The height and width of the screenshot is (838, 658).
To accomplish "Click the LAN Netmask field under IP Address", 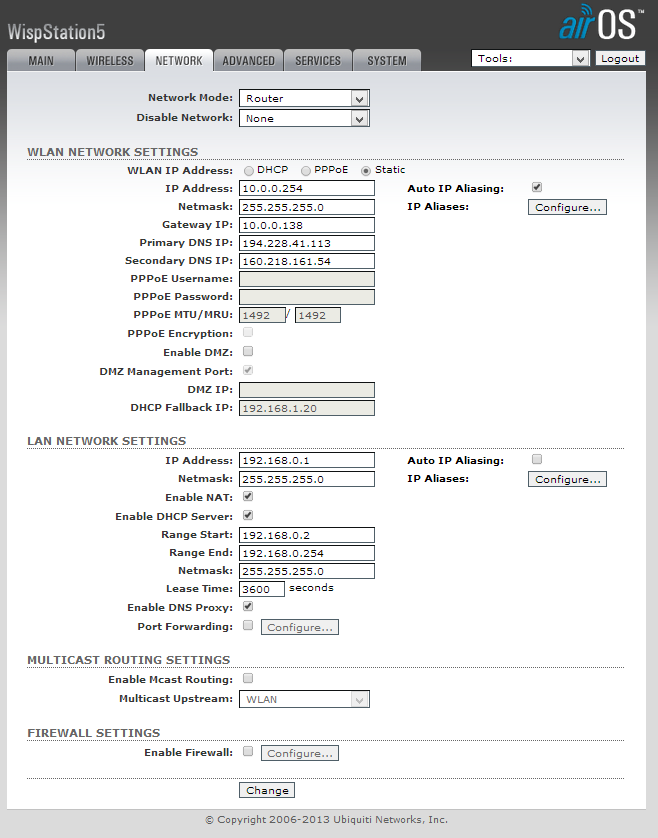I will [x=307, y=479].
